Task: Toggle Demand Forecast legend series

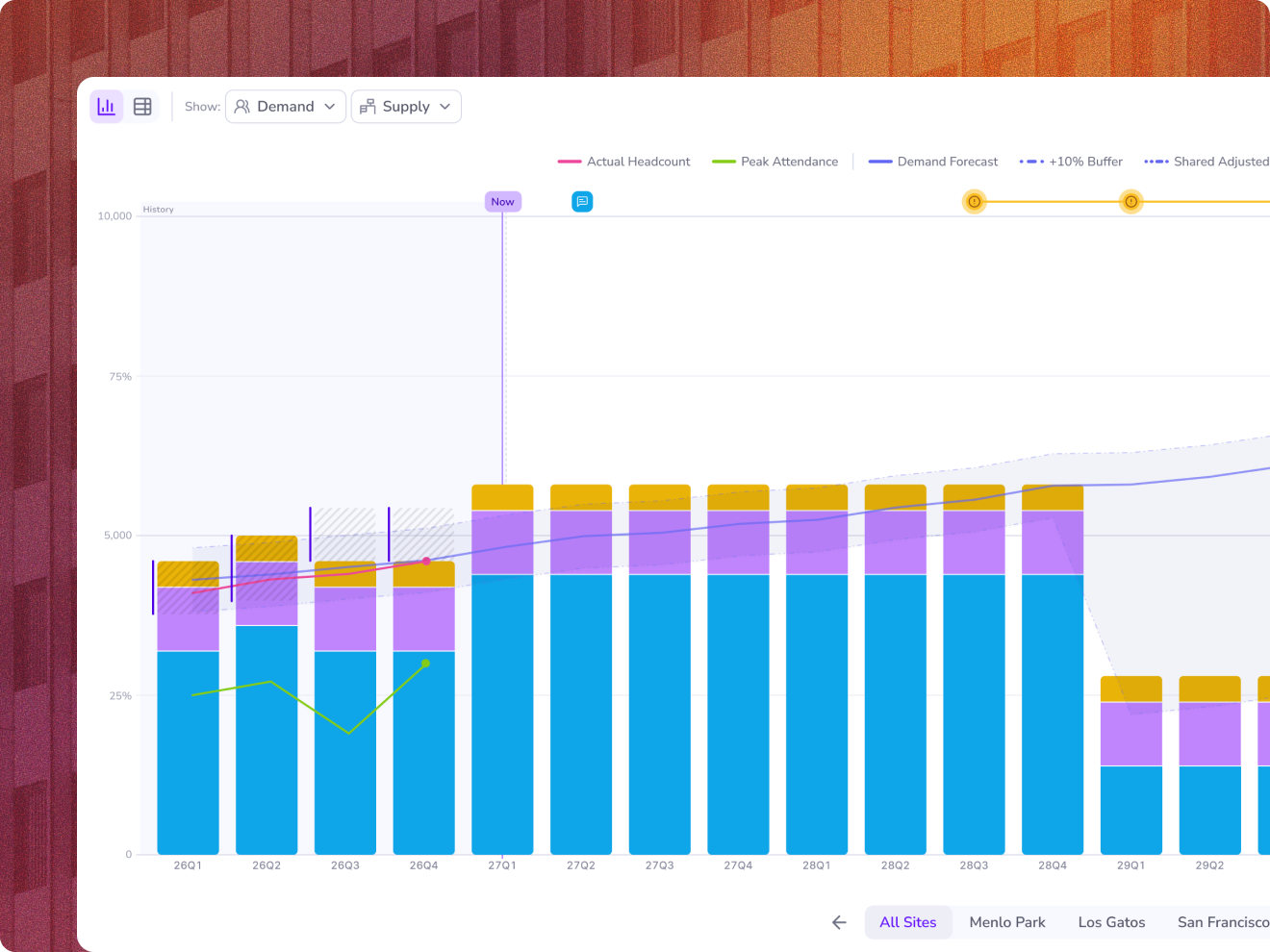Action: [x=933, y=162]
